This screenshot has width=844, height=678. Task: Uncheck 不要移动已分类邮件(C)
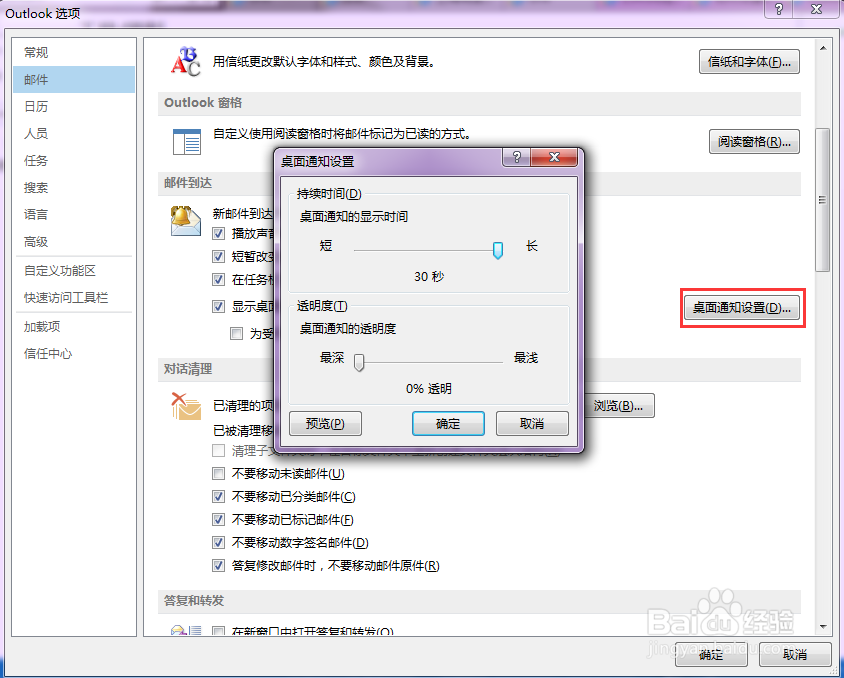(x=219, y=497)
